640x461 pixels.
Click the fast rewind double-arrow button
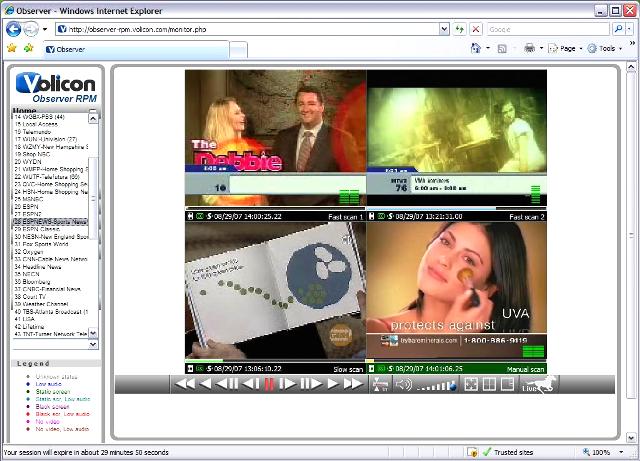(x=185, y=384)
